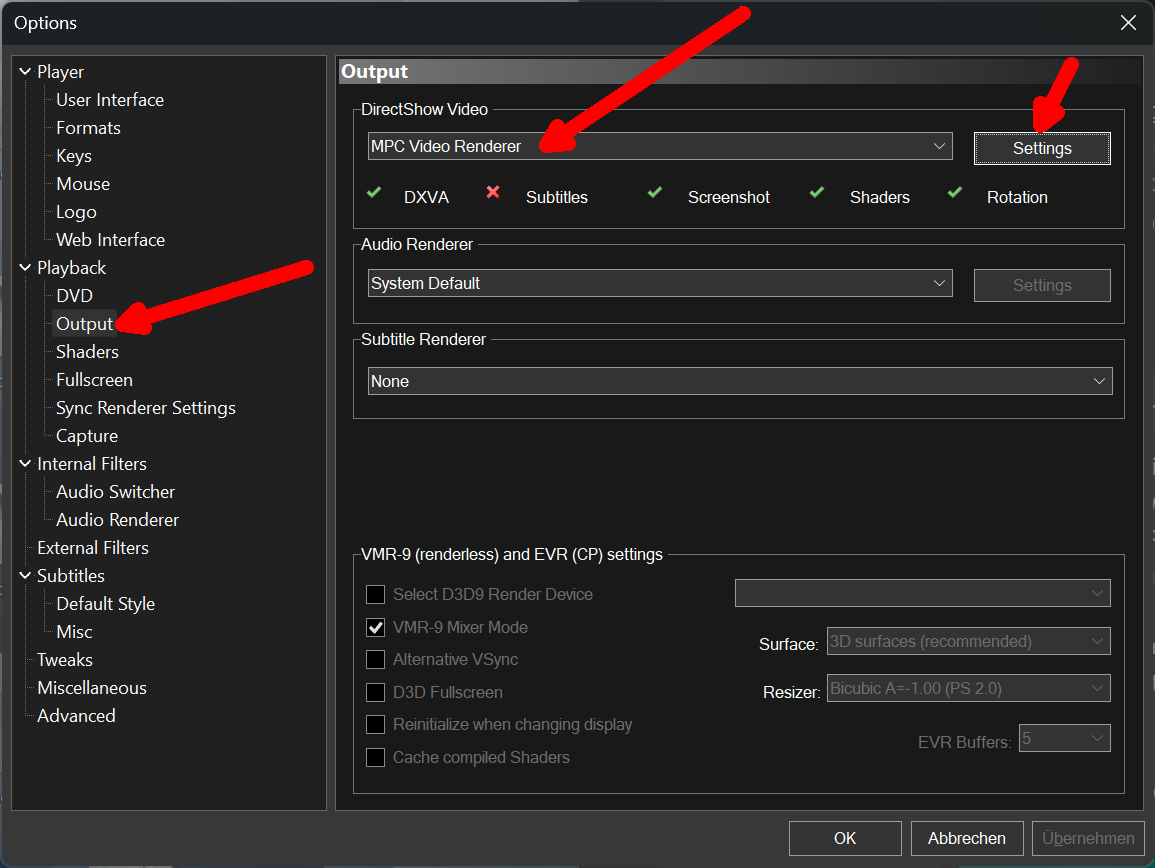Toggle Cache compiled Shaders checkbox
Image resolution: width=1155 pixels, height=868 pixels.
[376, 757]
